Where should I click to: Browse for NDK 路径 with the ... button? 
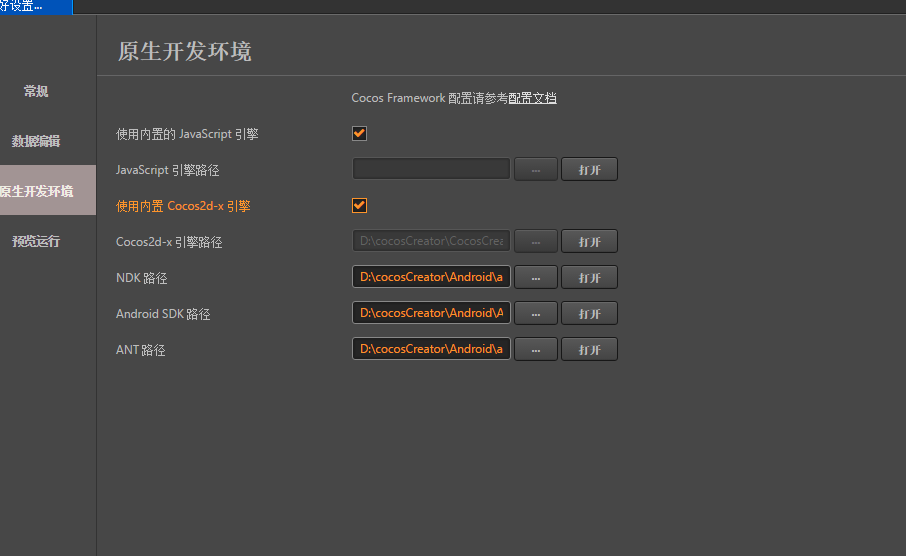(x=536, y=277)
